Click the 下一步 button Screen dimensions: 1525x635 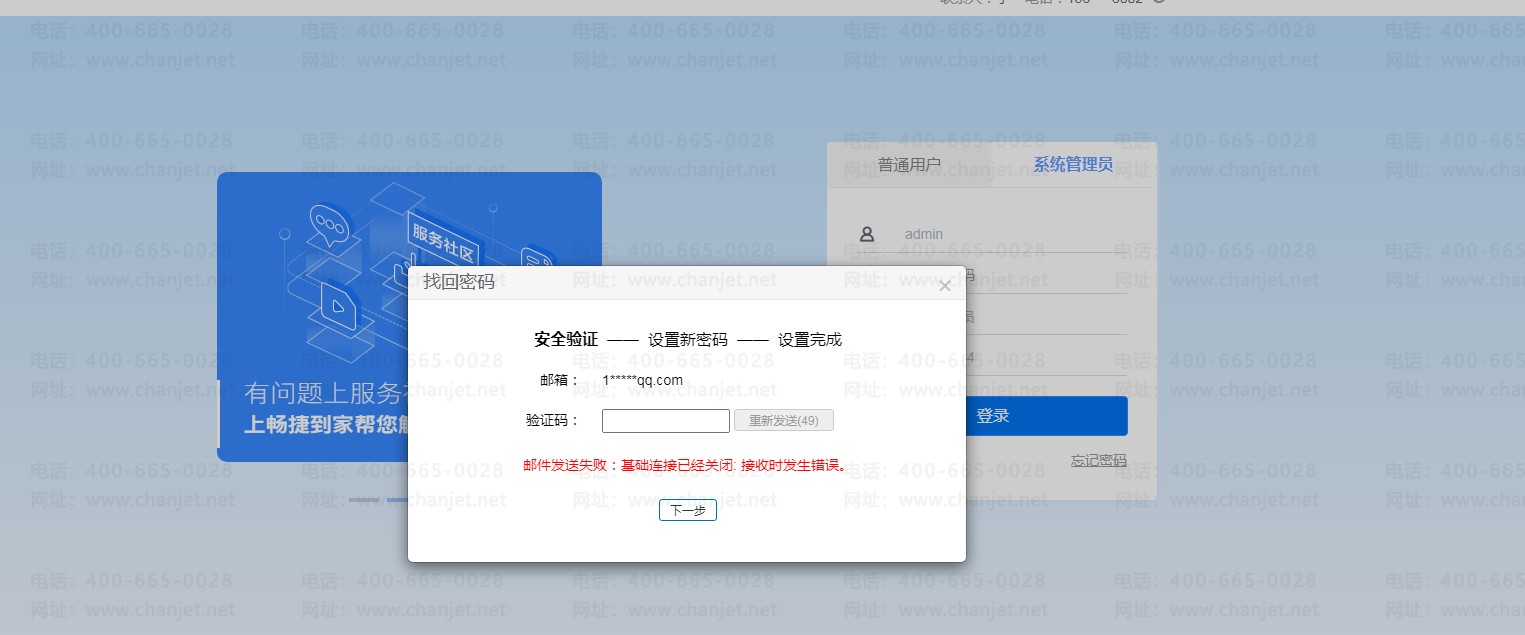687,510
